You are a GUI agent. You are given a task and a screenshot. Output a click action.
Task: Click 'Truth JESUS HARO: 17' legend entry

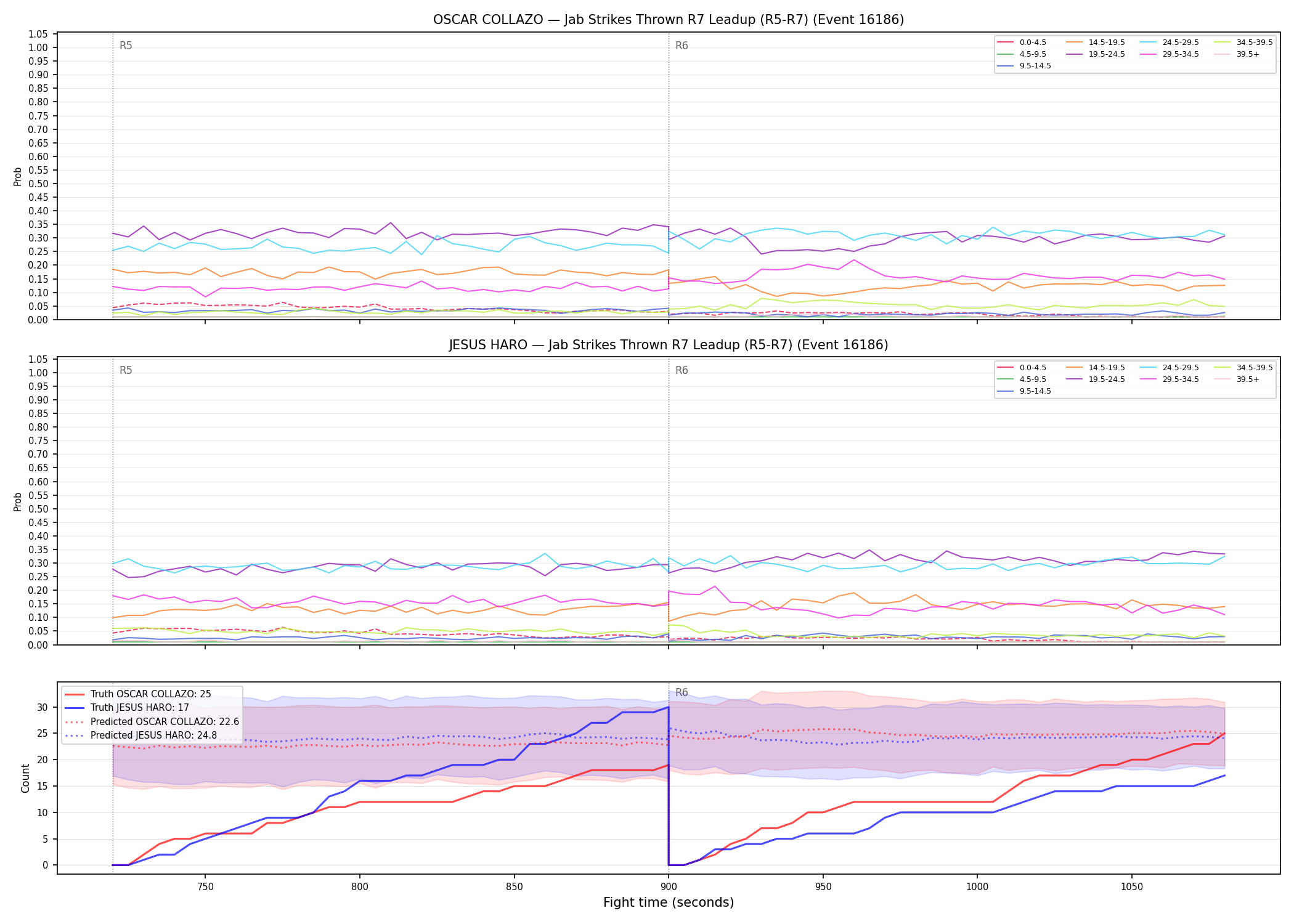(x=127, y=708)
